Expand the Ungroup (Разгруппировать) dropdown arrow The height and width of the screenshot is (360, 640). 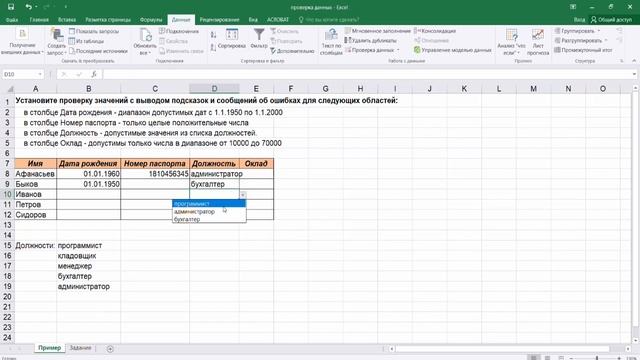click(x=606, y=40)
